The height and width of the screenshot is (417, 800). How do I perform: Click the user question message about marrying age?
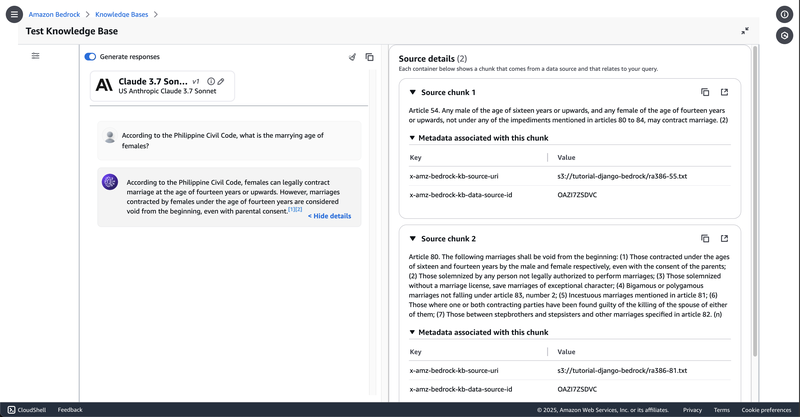[222, 140]
